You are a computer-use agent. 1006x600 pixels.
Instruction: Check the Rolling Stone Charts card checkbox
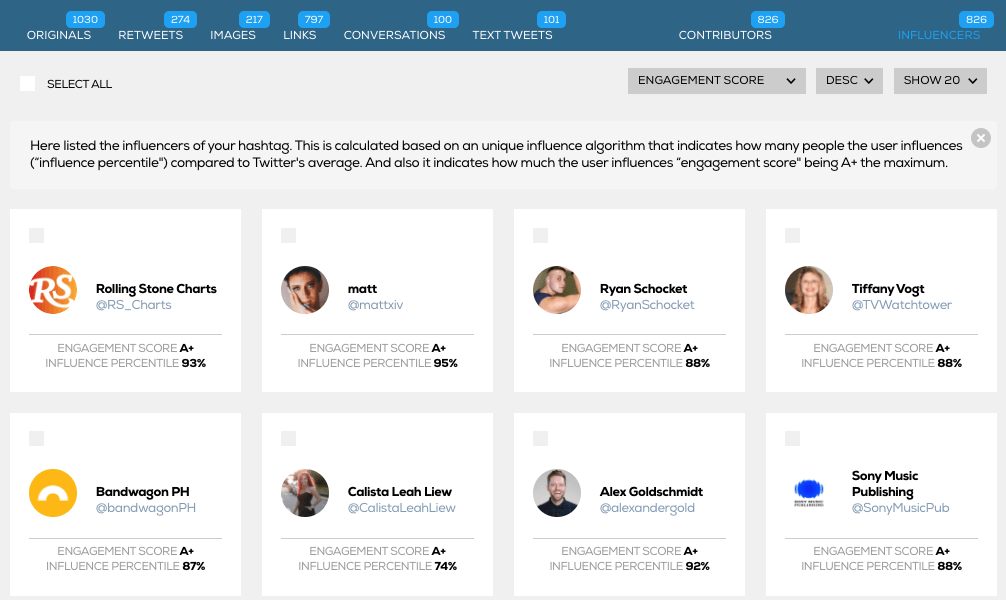37,236
